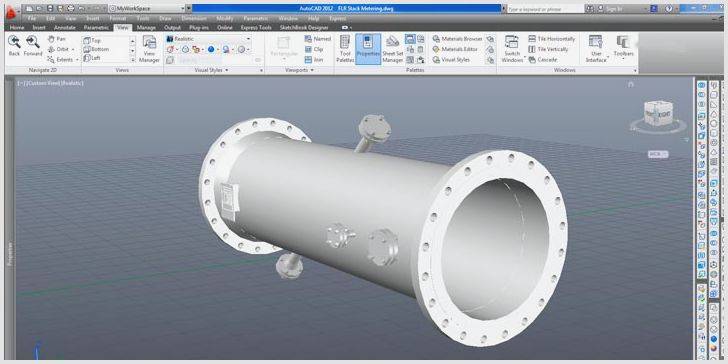This screenshot has width=728, height=364.
Task: Click the Switch Windows icon
Action: point(512,49)
